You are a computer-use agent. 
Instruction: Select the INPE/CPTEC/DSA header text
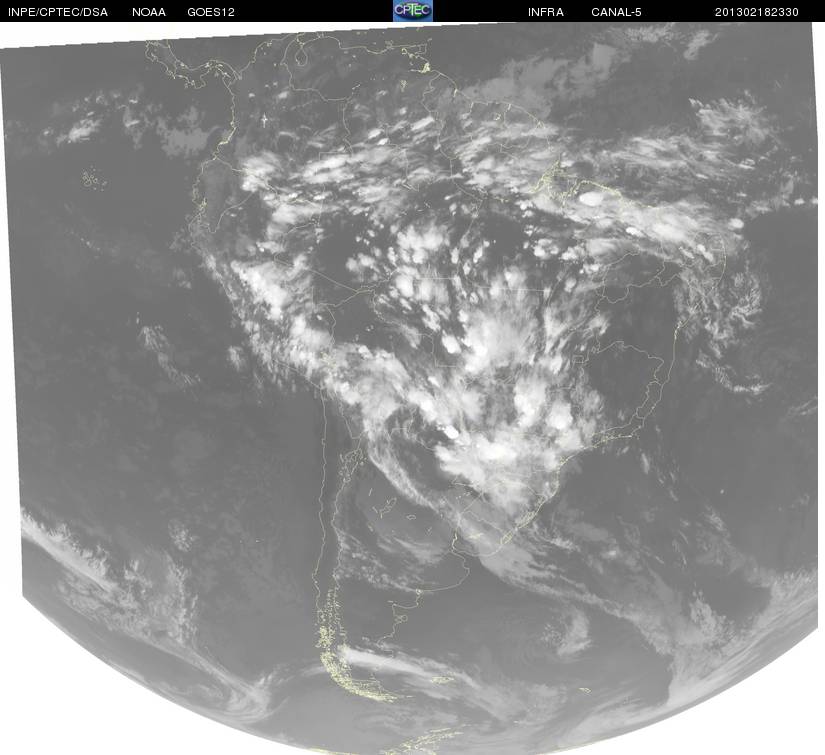(x=58, y=12)
